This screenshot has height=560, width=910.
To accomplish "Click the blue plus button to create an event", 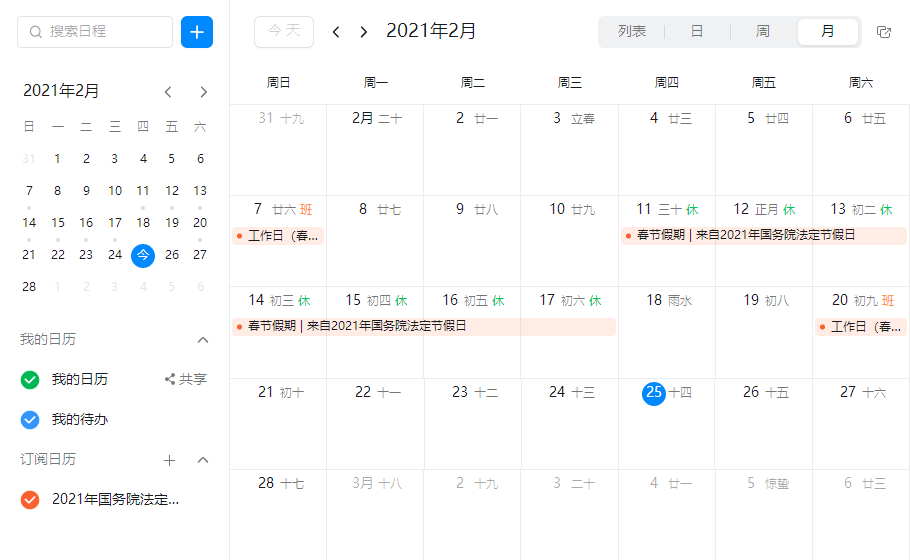I will point(197,32).
